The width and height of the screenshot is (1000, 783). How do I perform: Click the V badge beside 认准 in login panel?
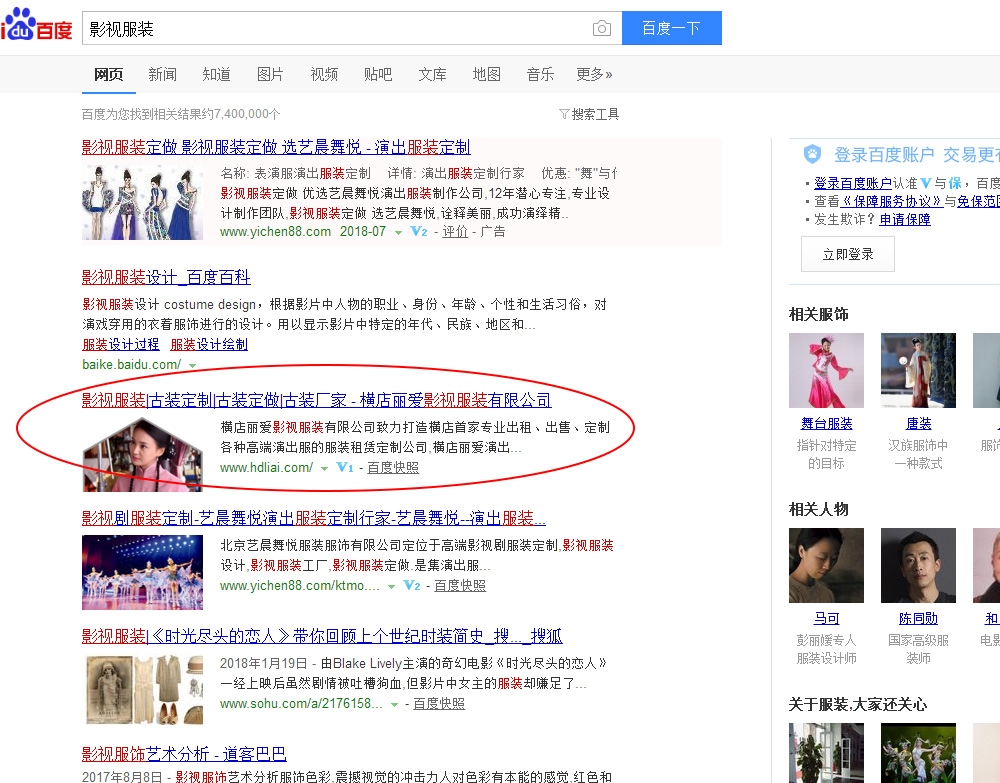click(925, 184)
